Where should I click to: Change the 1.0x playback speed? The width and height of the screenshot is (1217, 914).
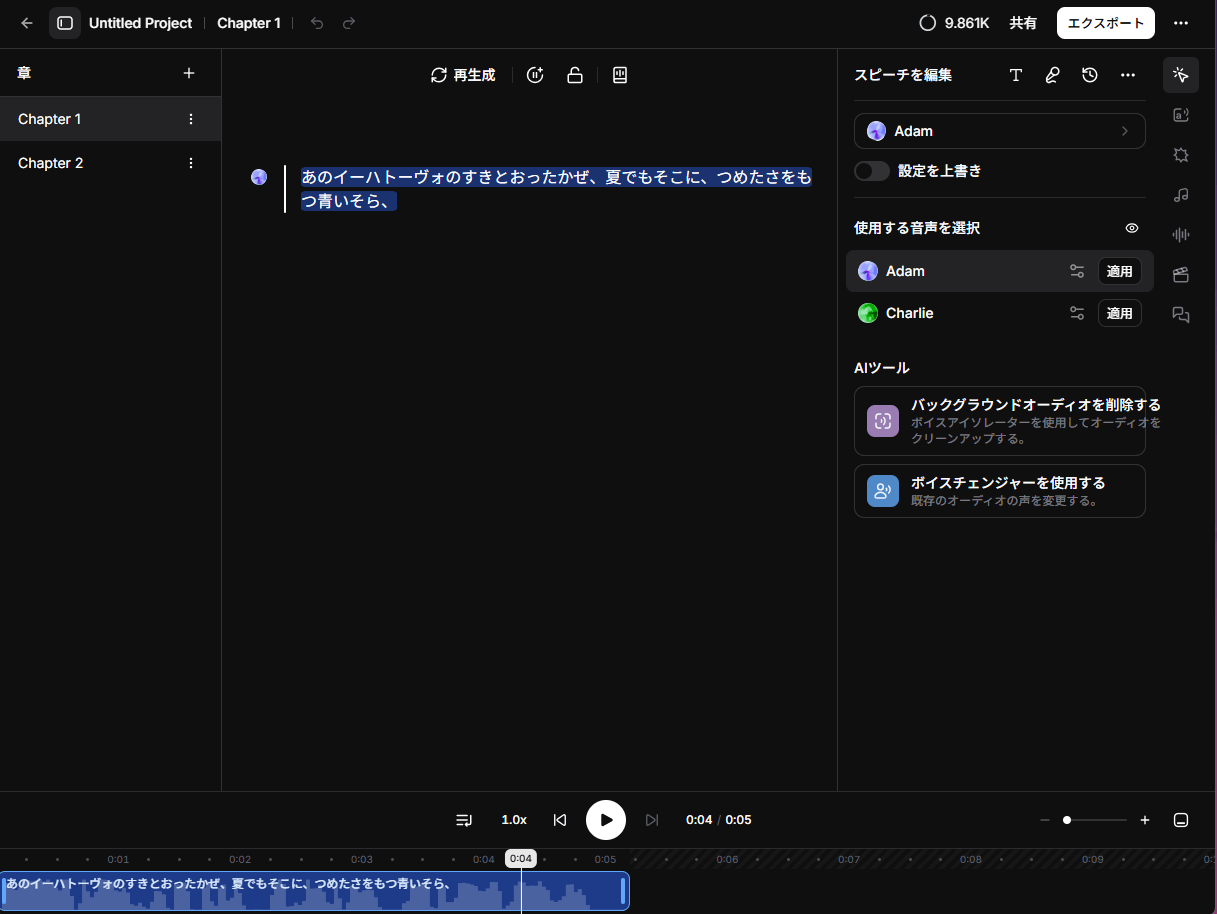coord(514,820)
